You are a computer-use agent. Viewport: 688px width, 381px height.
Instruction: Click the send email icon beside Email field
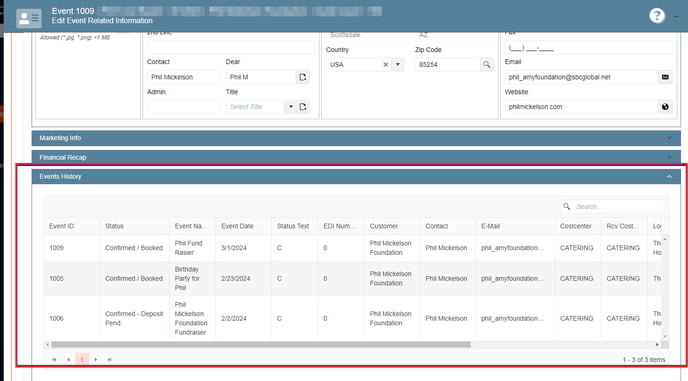[665, 77]
